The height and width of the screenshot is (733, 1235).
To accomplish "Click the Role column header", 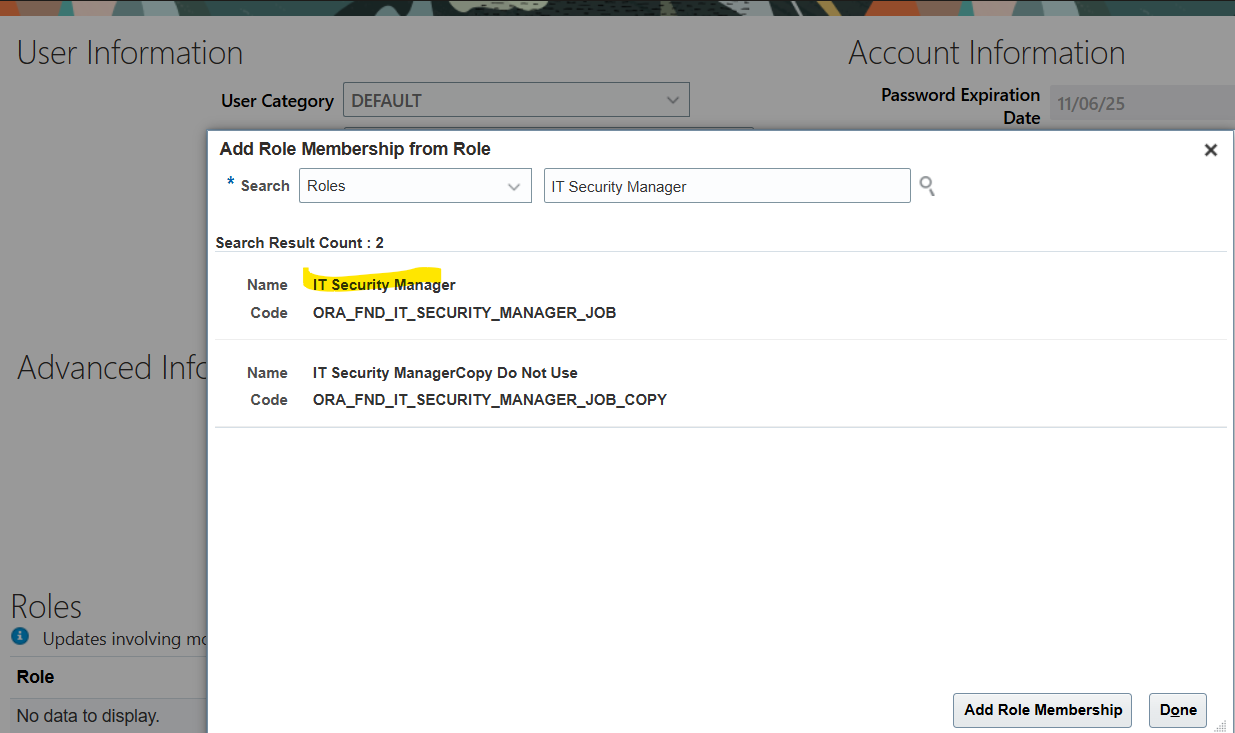I will [36, 677].
